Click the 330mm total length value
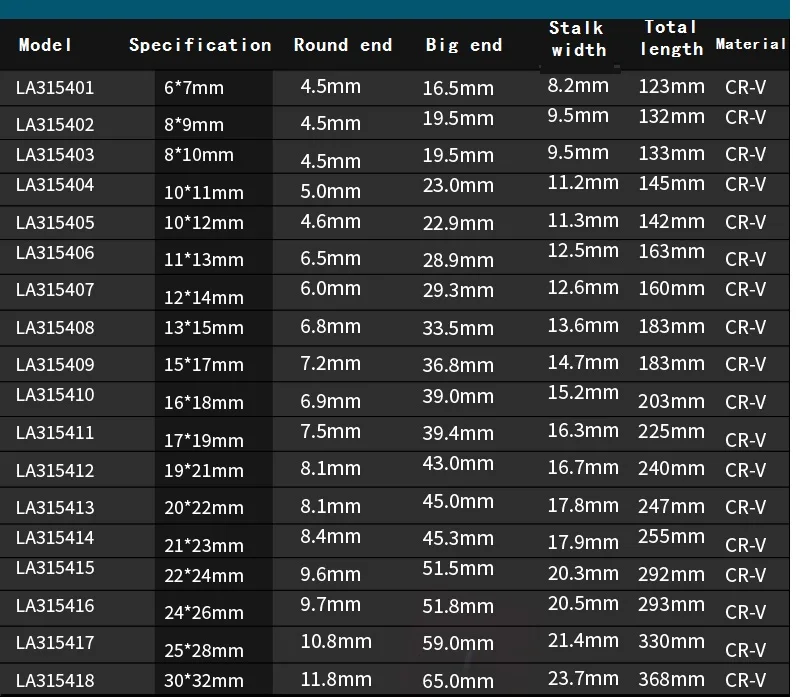805x697 pixels. [x=672, y=642]
